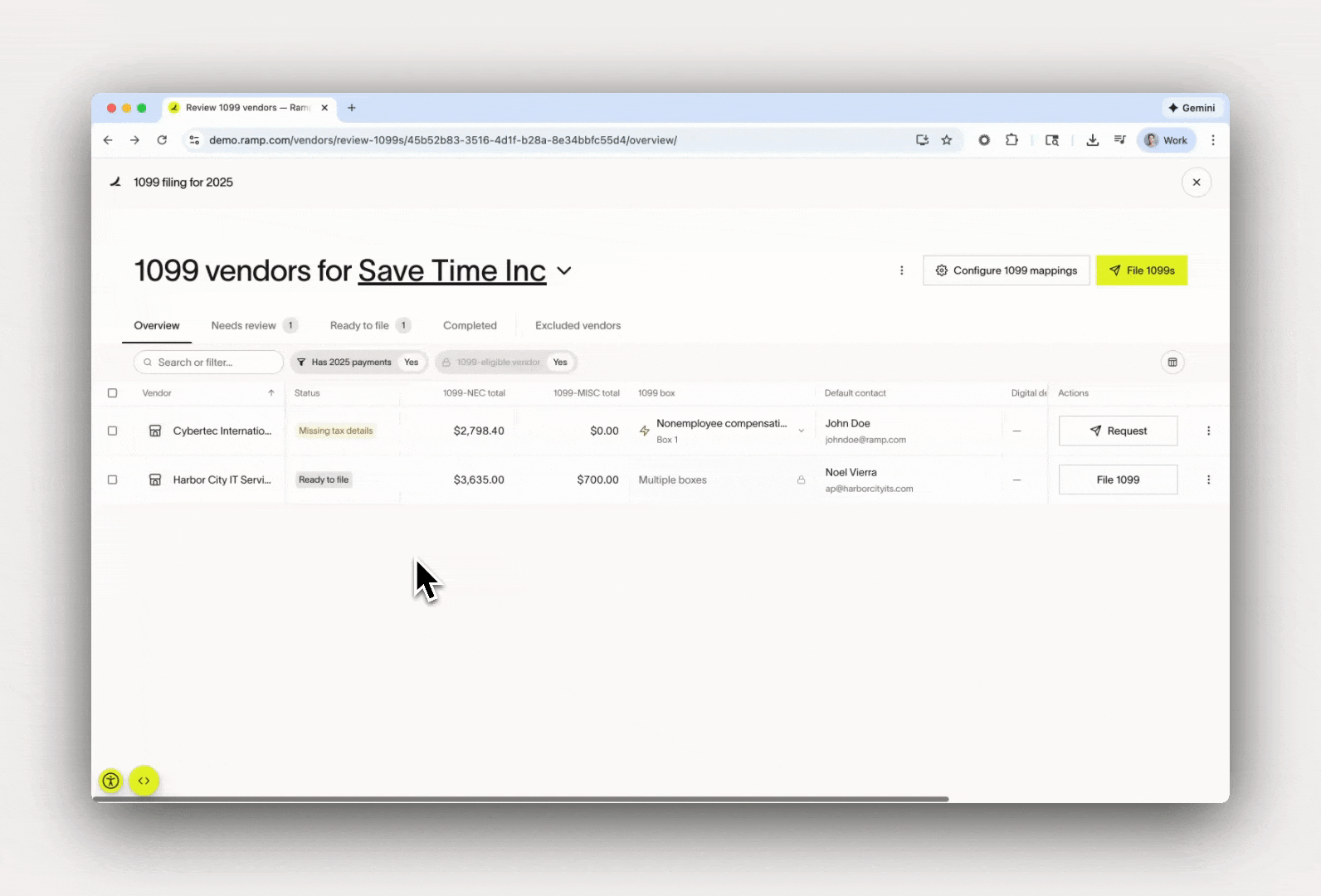Click the lightning bolt icon beside Nonemployee compensation
The image size is (1321, 896).
[x=645, y=431]
